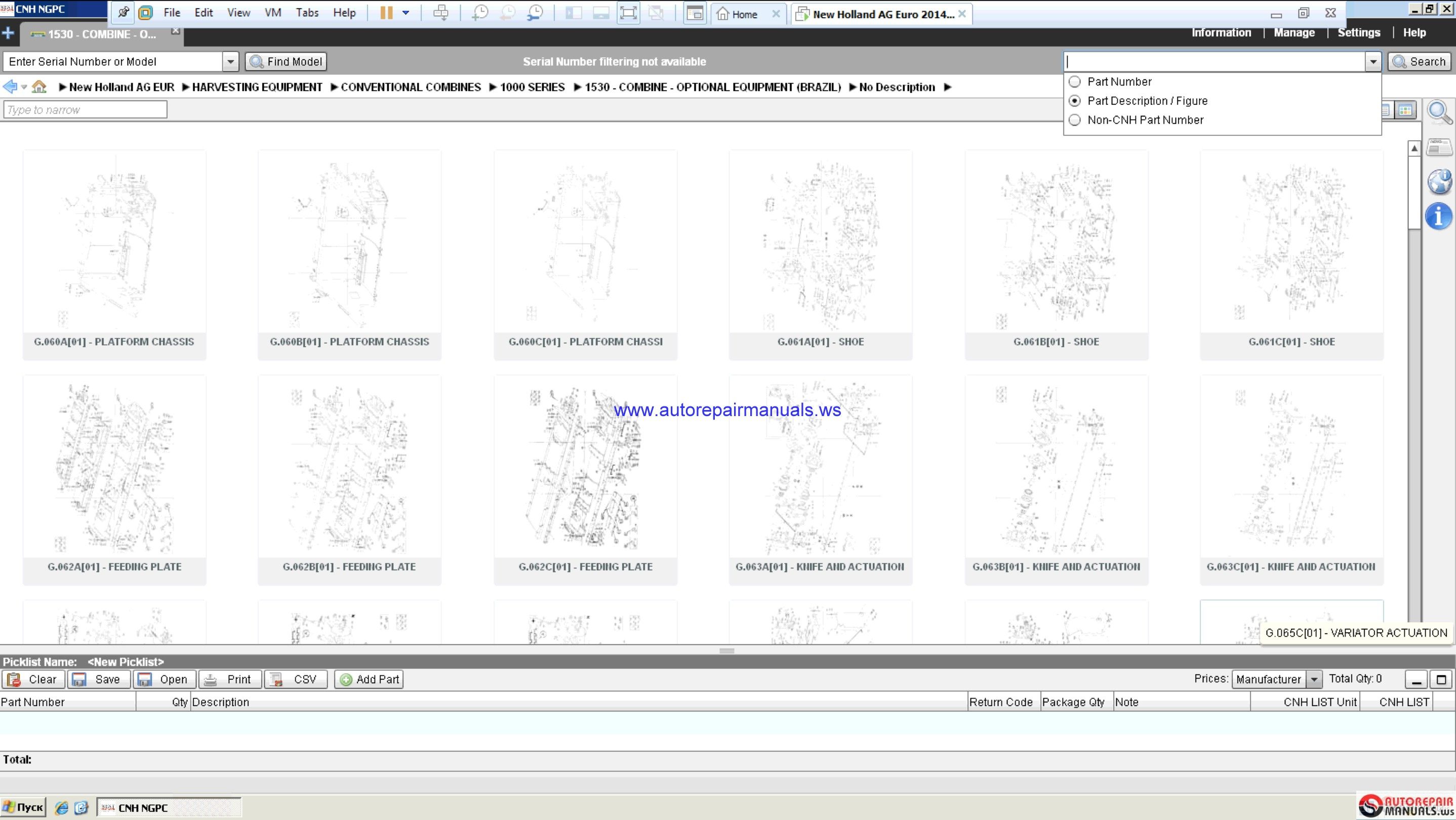Viewport: 1456px width, 820px height.
Task: Open the news panel icon on right sidebar
Action: coord(1439,148)
